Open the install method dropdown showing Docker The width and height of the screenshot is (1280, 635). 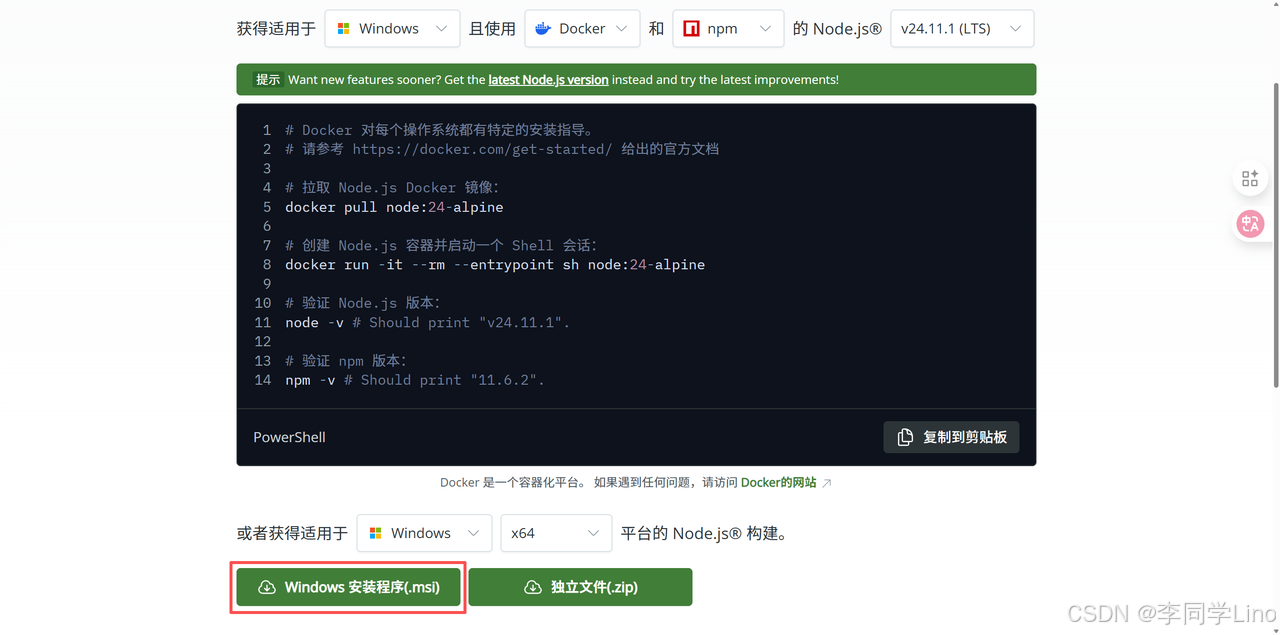582,28
